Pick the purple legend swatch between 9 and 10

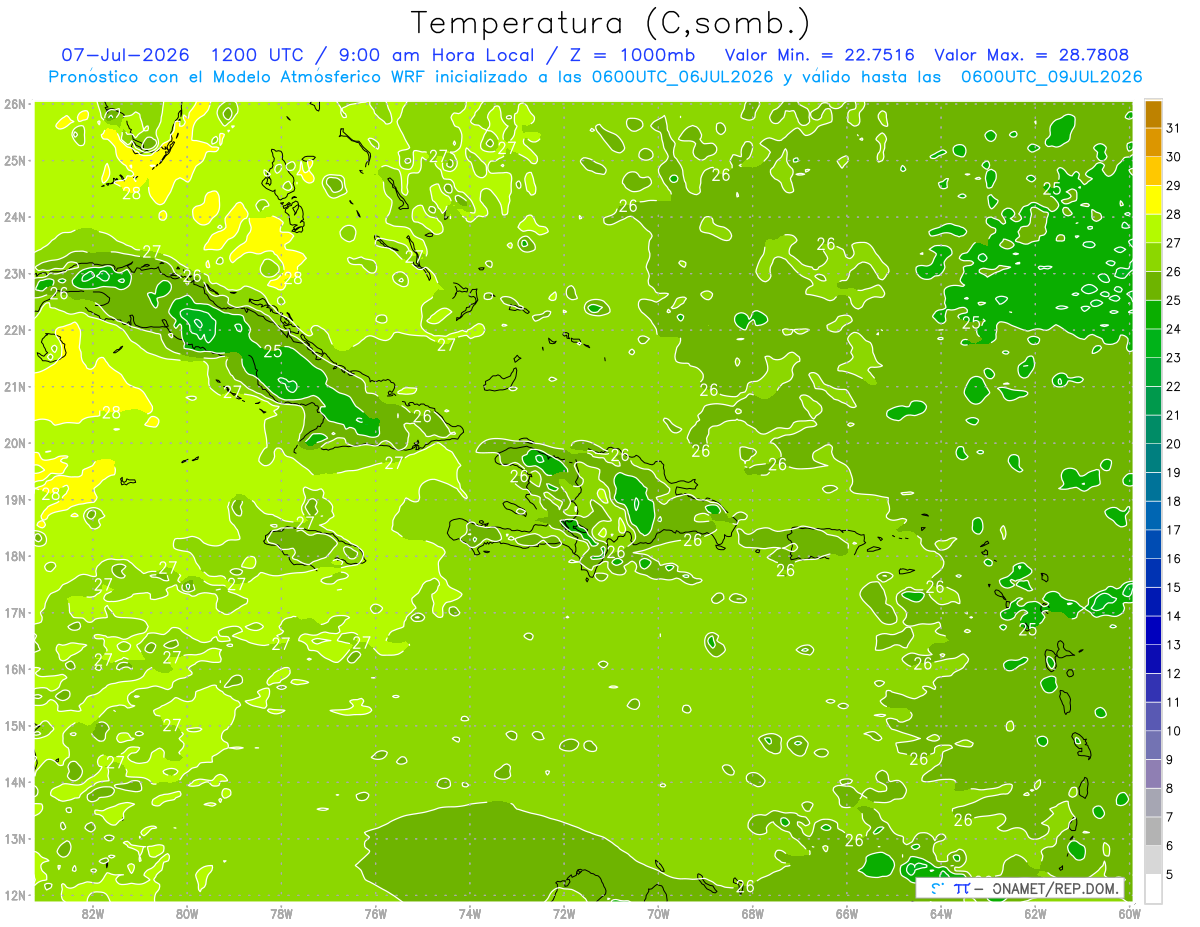(1153, 745)
